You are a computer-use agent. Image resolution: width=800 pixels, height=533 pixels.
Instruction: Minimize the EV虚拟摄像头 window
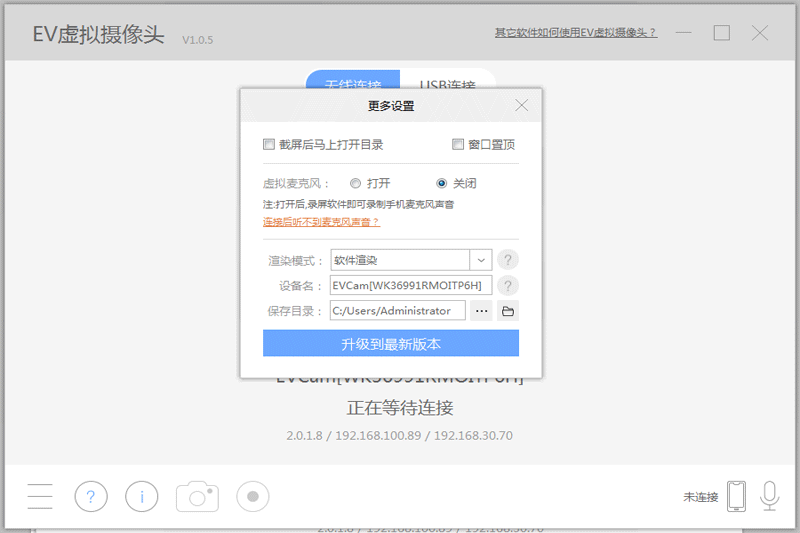(683, 33)
